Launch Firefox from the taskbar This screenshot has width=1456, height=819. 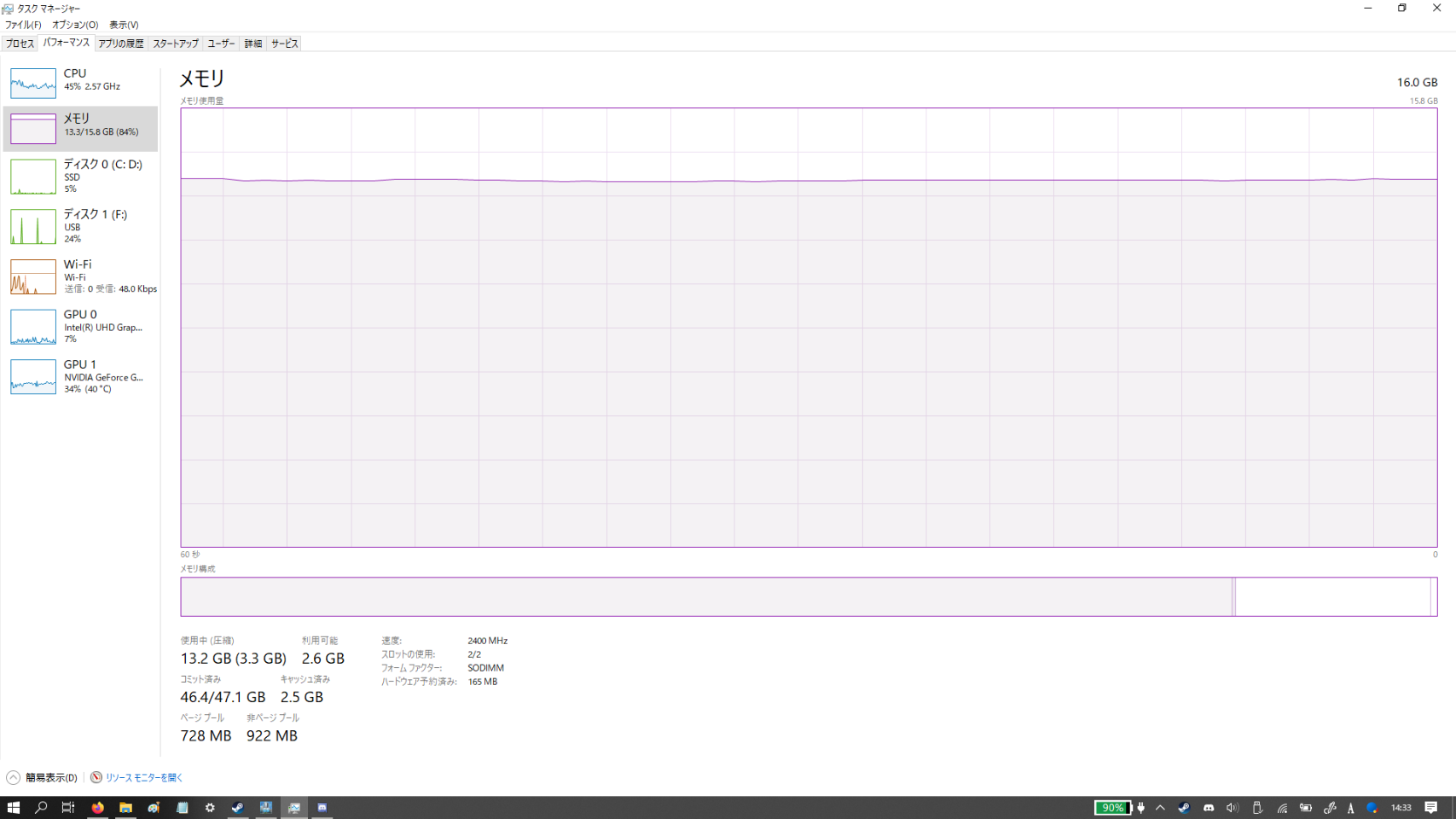click(97, 807)
